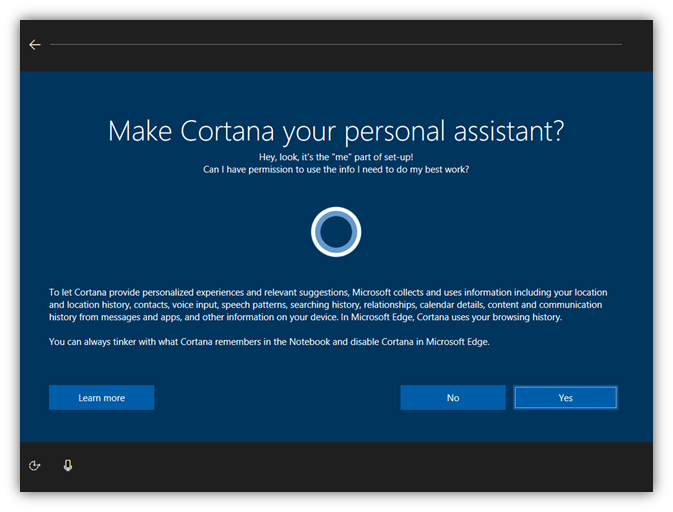Open the Ease of Access icon
The width and height of the screenshot is (673, 512).
pyautogui.click(x=34, y=466)
